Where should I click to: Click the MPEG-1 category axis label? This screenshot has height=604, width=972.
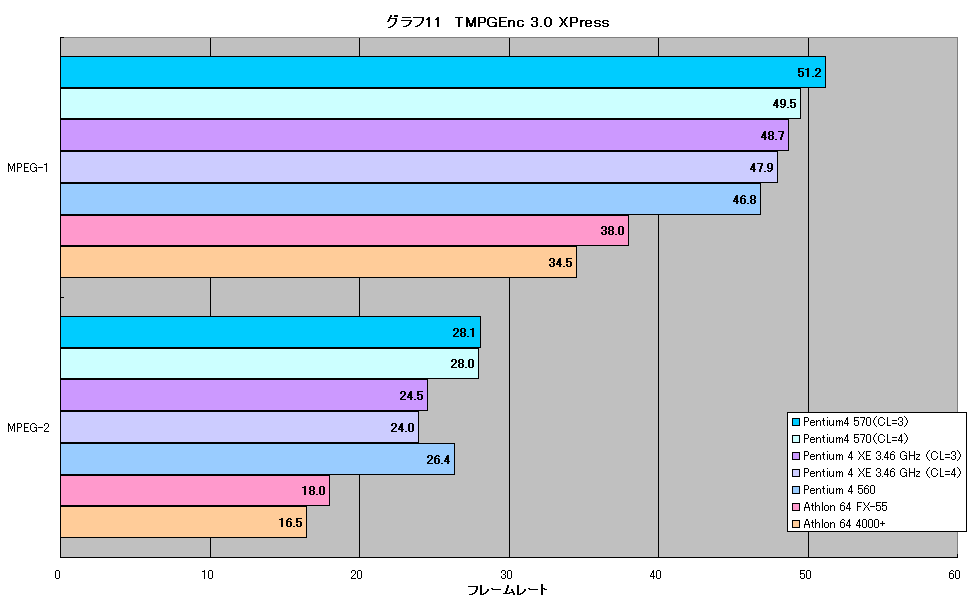28,167
